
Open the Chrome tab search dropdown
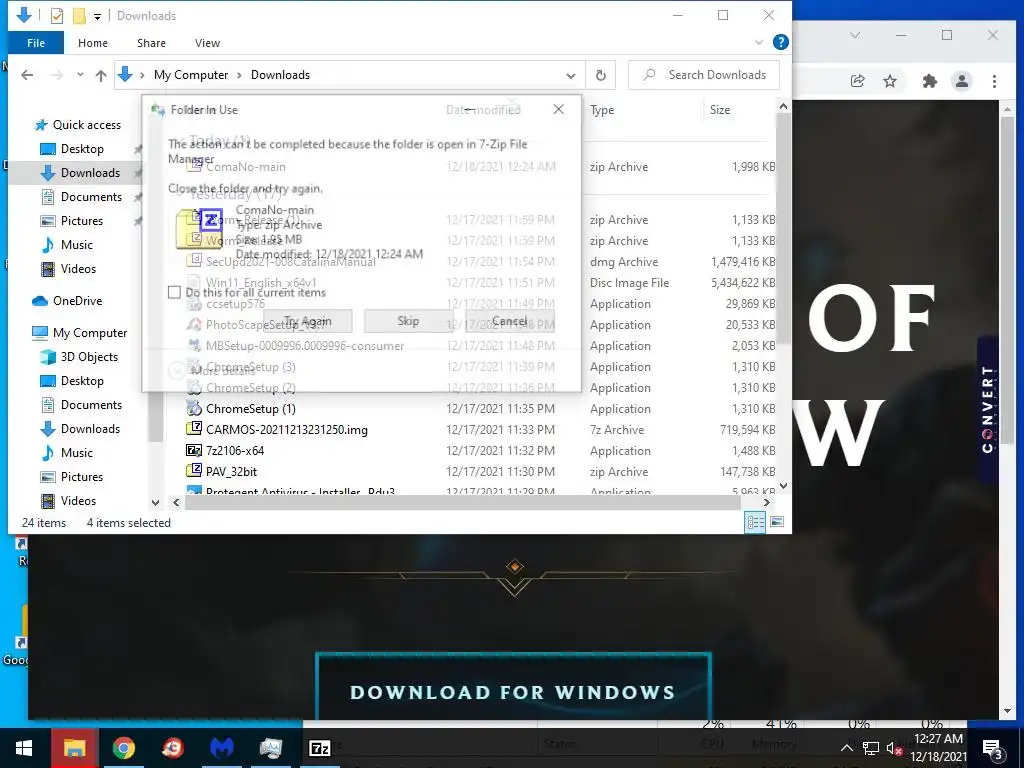coord(855,35)
